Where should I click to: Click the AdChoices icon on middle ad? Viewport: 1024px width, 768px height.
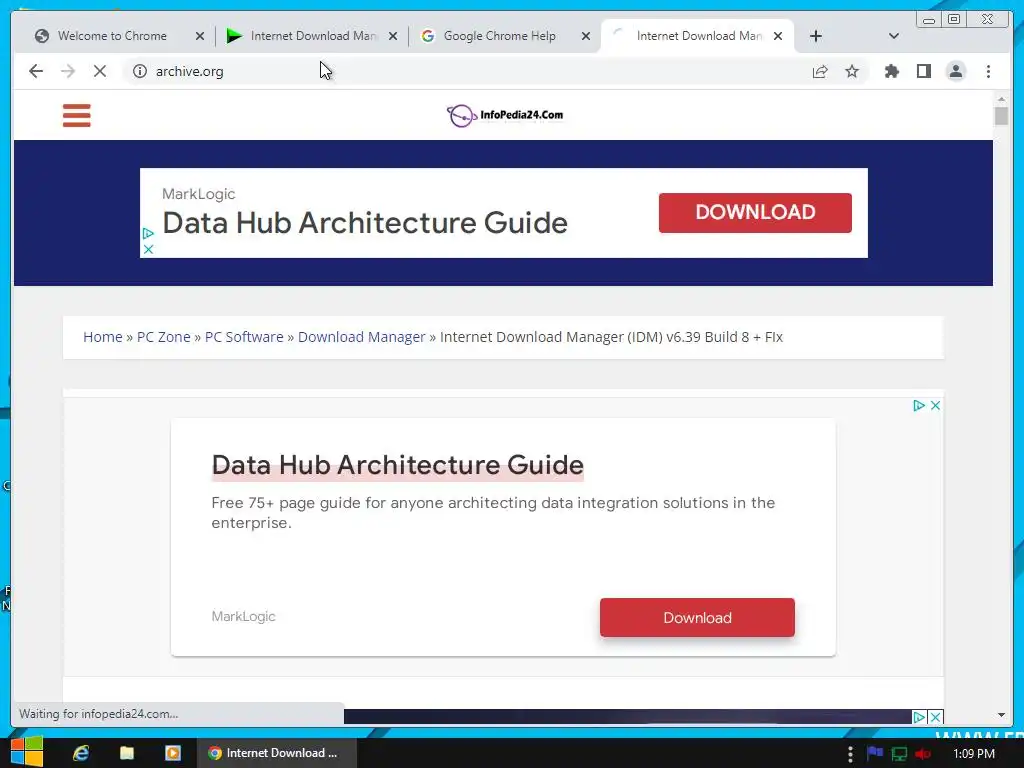[919, 406]
